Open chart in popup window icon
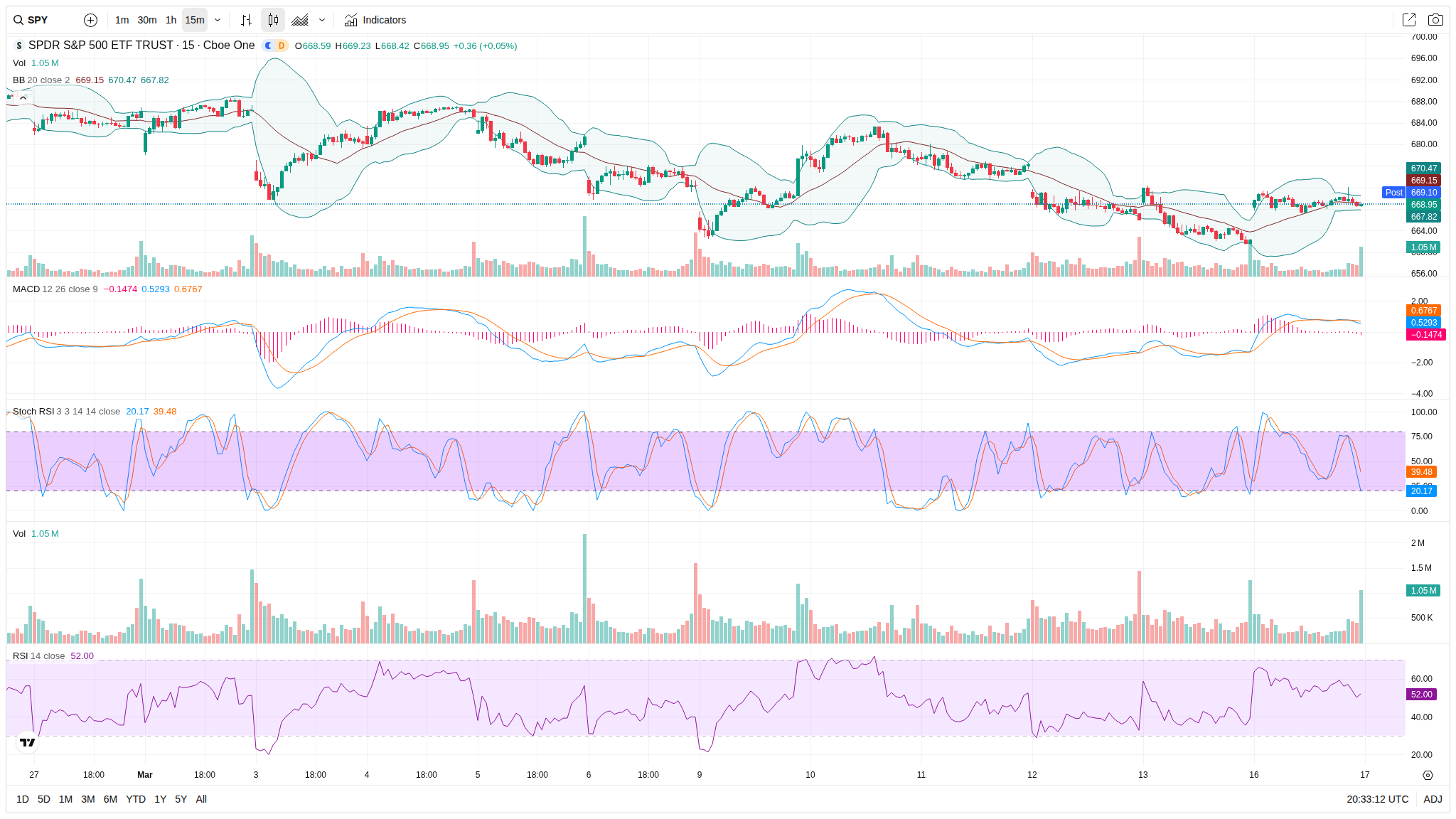 (x=1408, y=20)
